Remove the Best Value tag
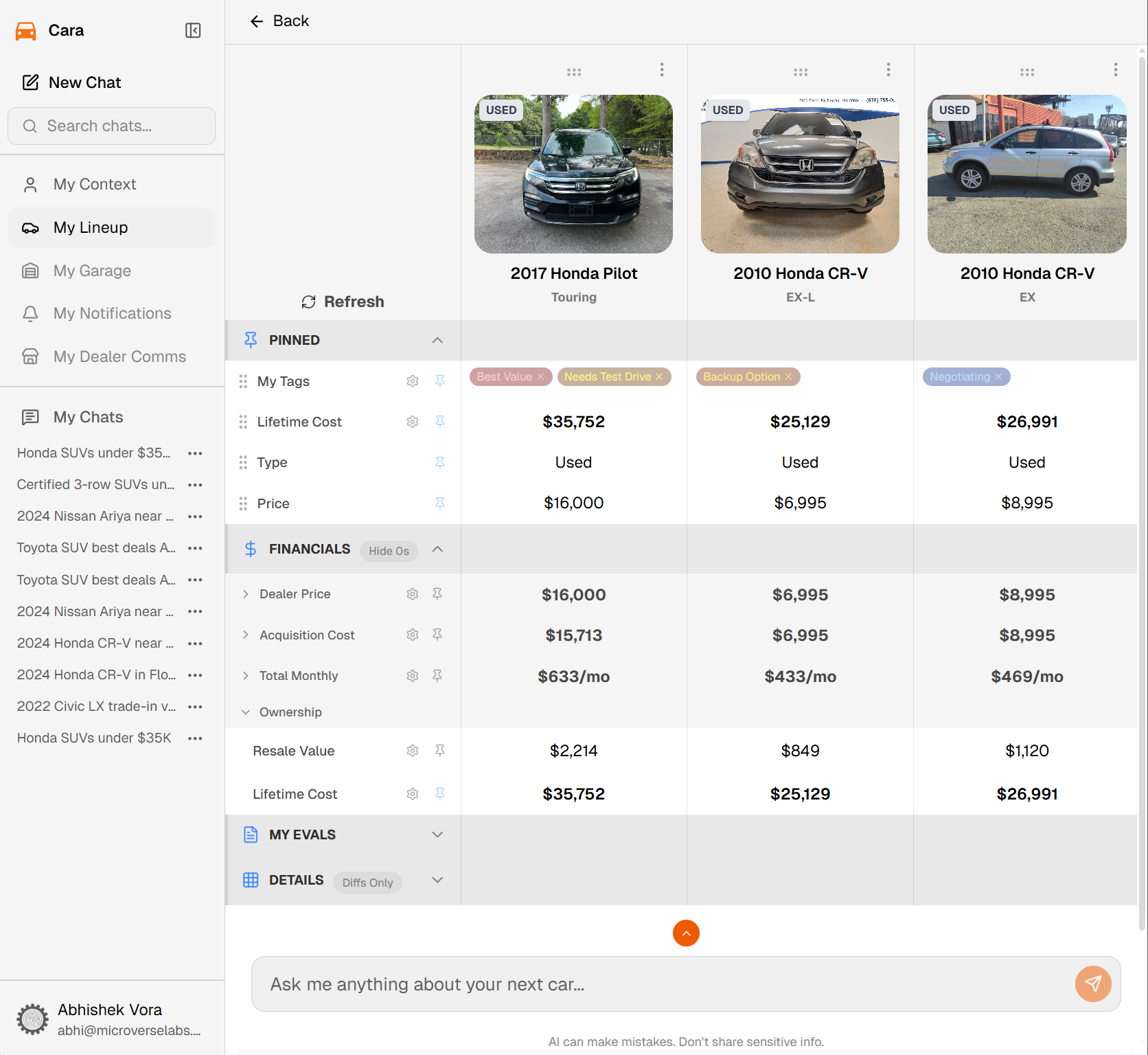This screenshot has width=1148, height=1055. tap(540, 376)
